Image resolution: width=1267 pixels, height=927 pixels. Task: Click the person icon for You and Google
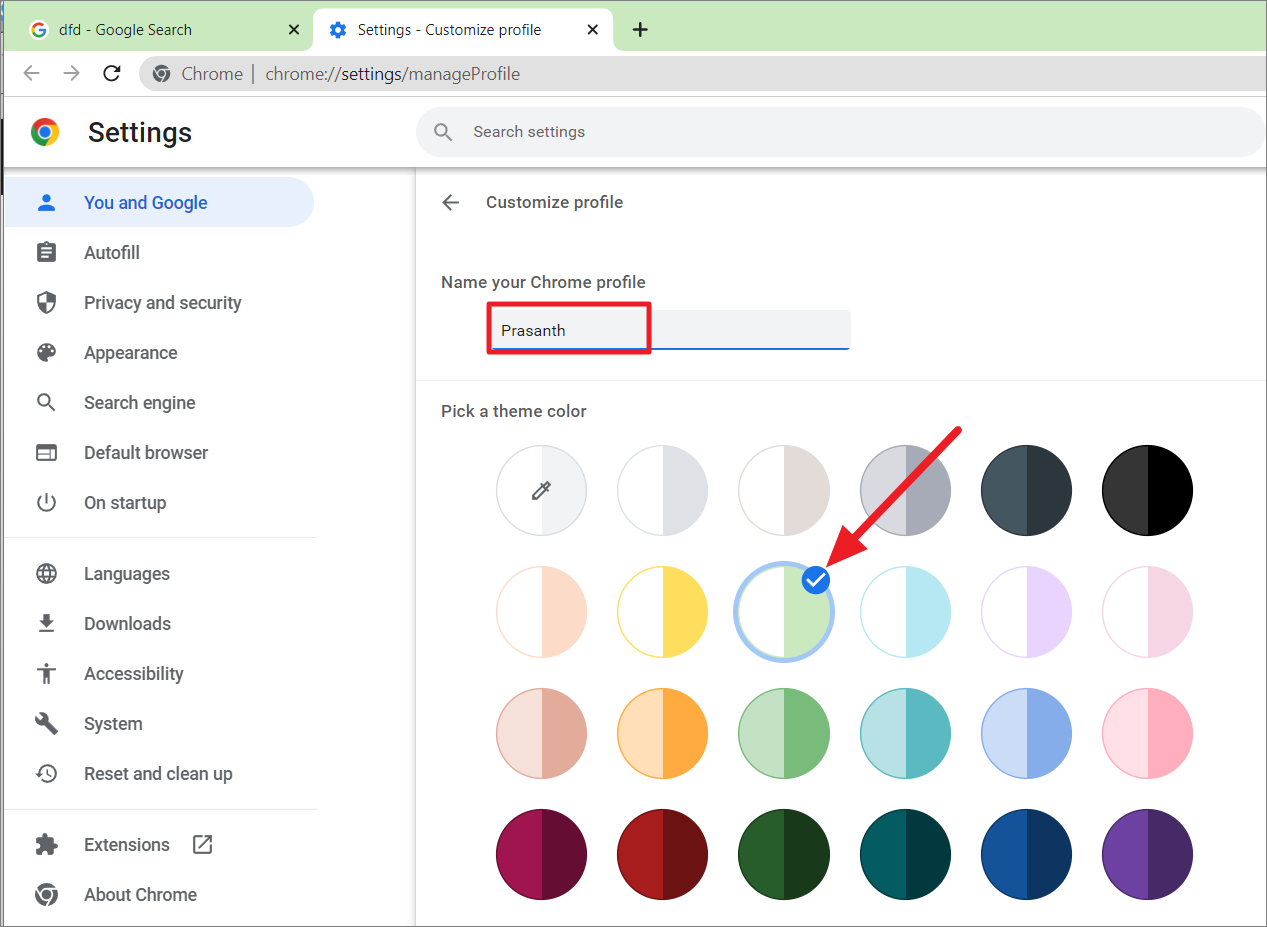tap(46, 202)
